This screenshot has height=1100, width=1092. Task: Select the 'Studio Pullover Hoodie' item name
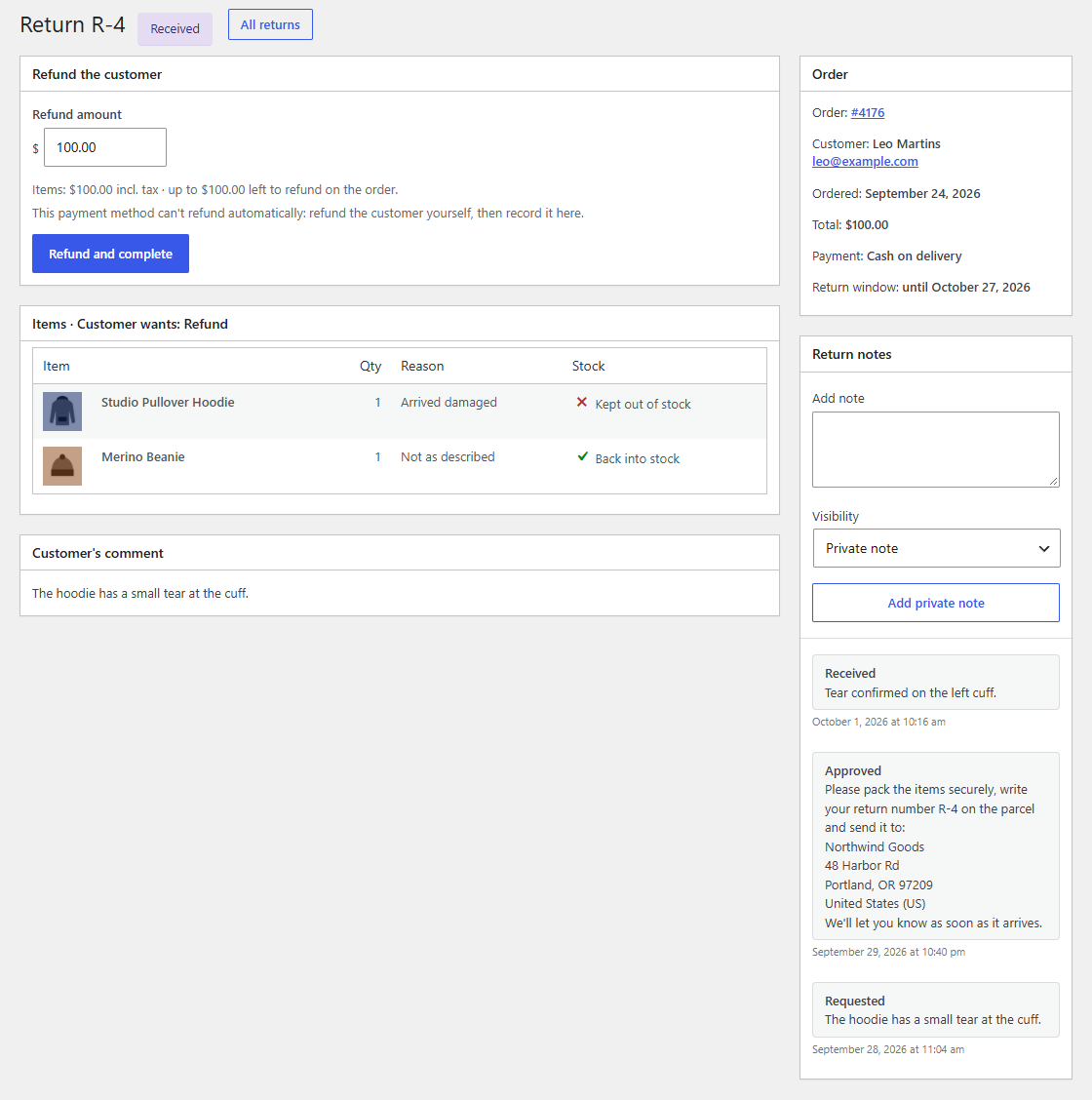click(168, 402)
